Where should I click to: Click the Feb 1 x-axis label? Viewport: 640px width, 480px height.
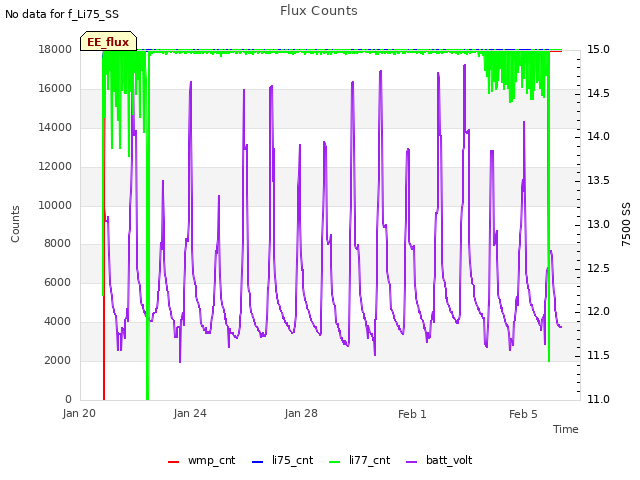pyautogui.click(x=412, y=414)
